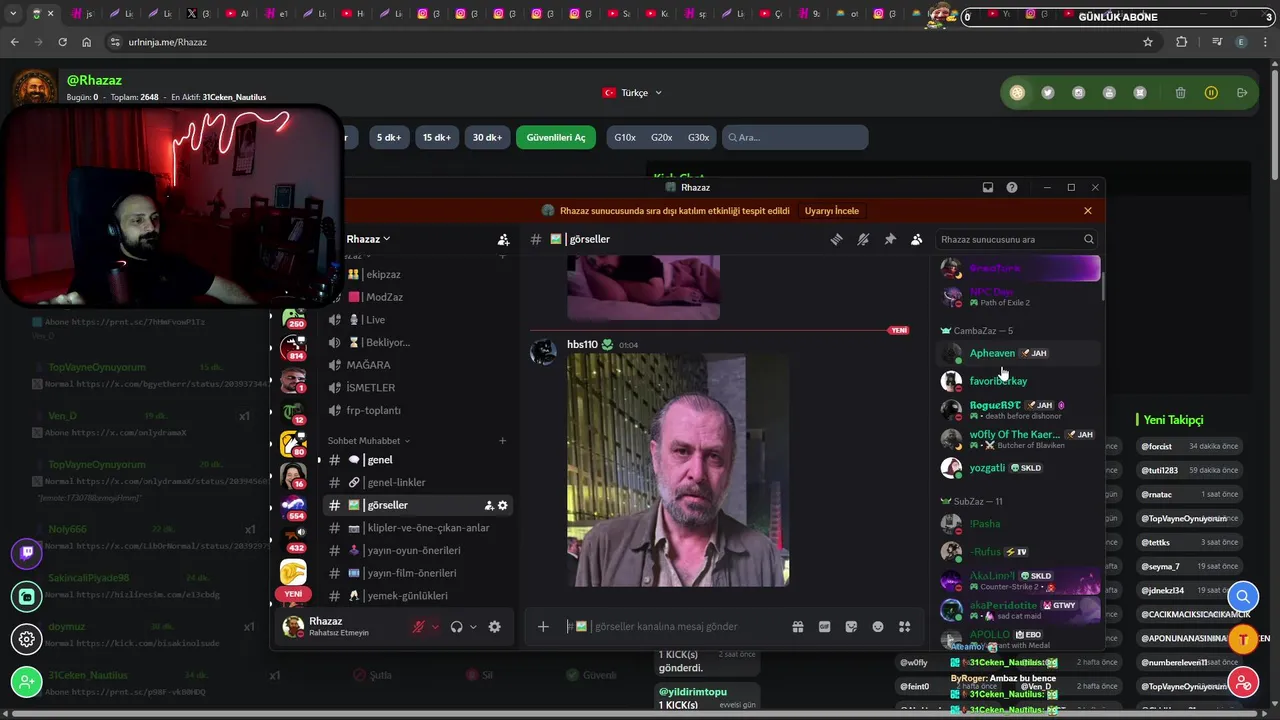Screen dimensions: 1280x720
Task: Open görseller channel settings gear
Action: point(503,506)
